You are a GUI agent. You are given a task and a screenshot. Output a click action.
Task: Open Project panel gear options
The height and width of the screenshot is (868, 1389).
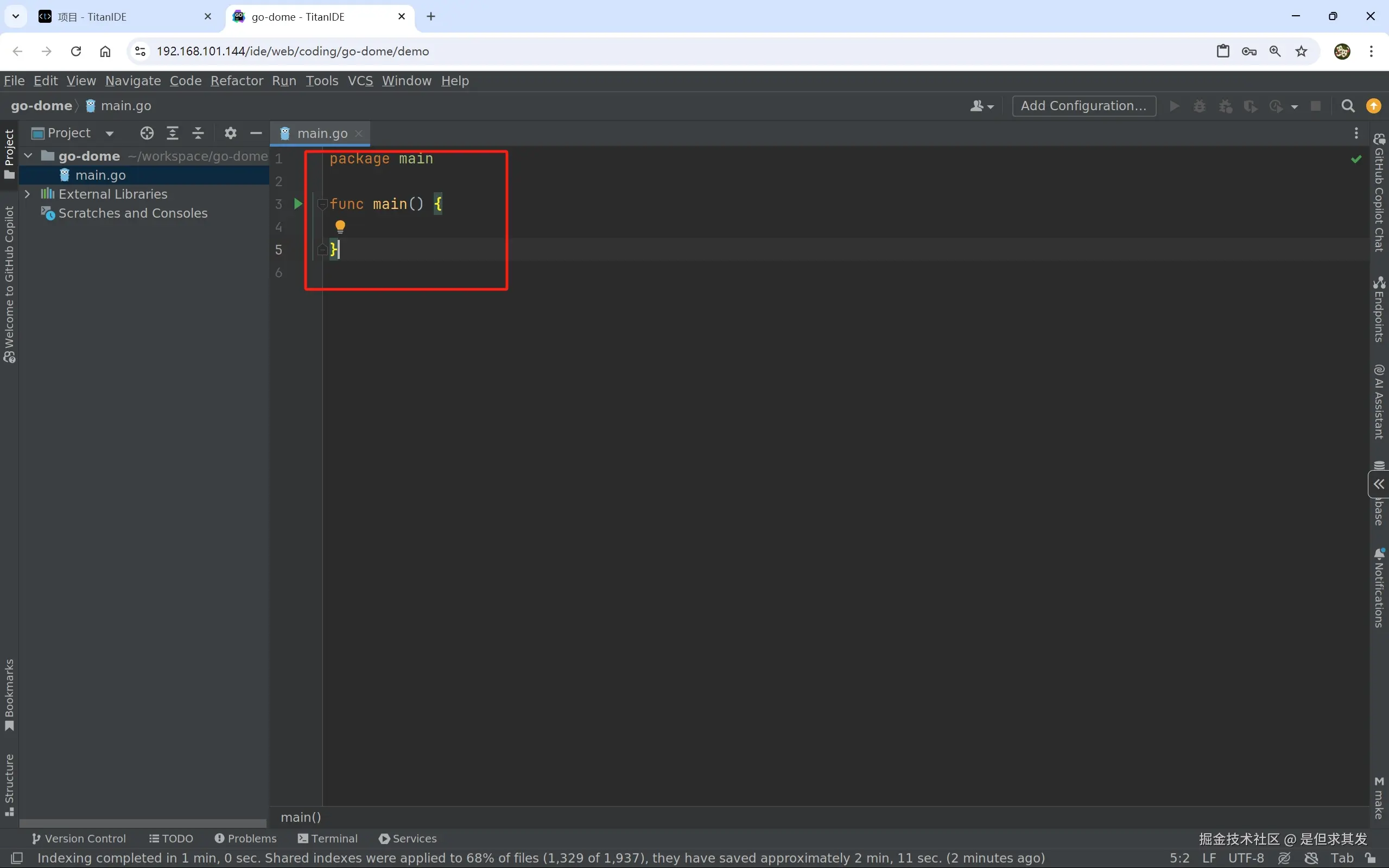230,133
